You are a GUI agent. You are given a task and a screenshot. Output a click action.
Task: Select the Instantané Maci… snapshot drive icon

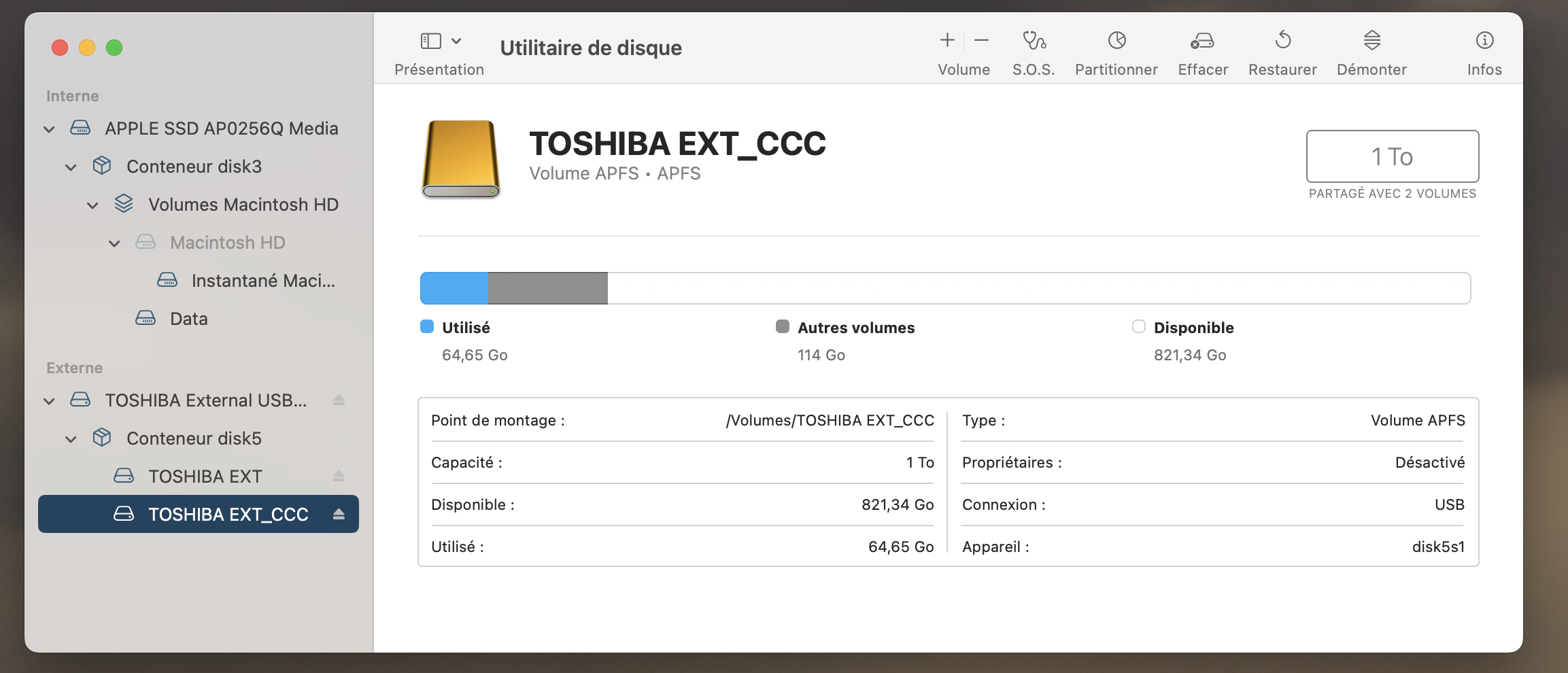167,280
